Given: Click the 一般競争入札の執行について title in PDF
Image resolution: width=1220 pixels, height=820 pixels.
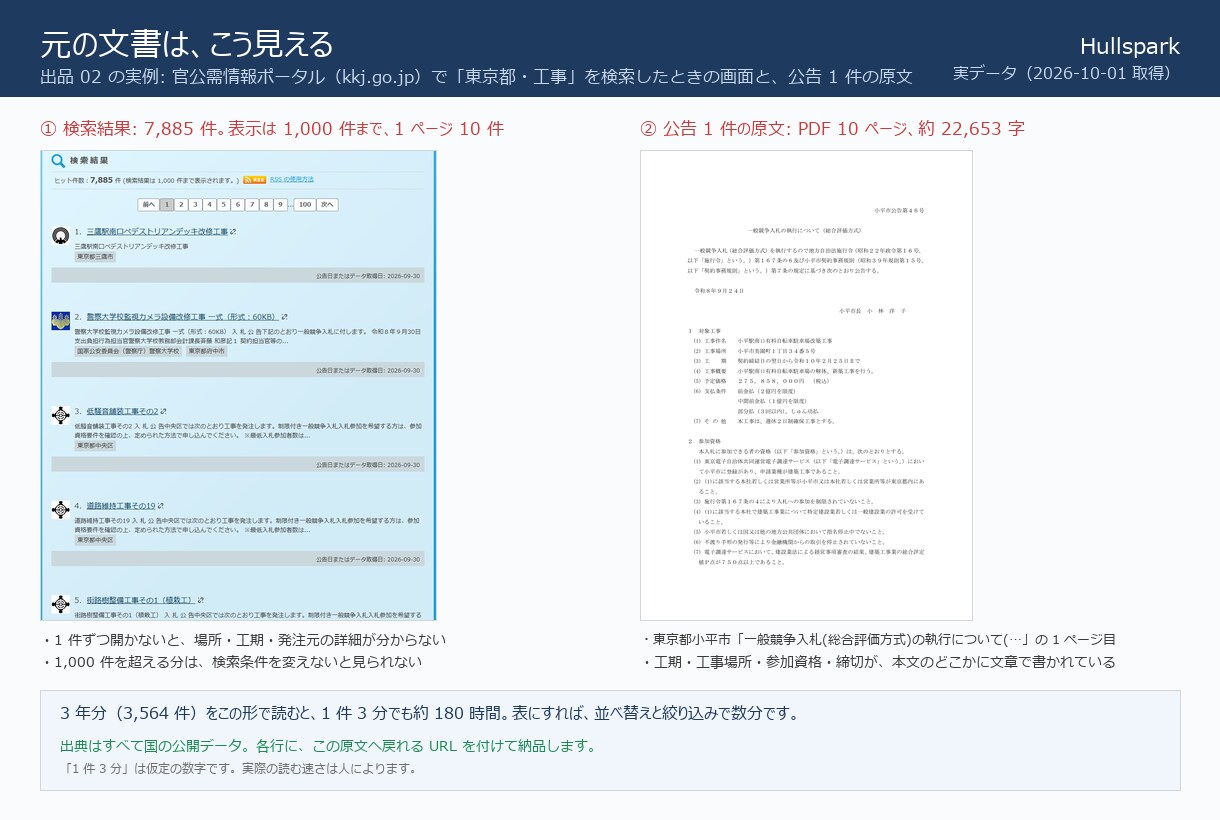Looking at the screenshot, I should point(806,230).
